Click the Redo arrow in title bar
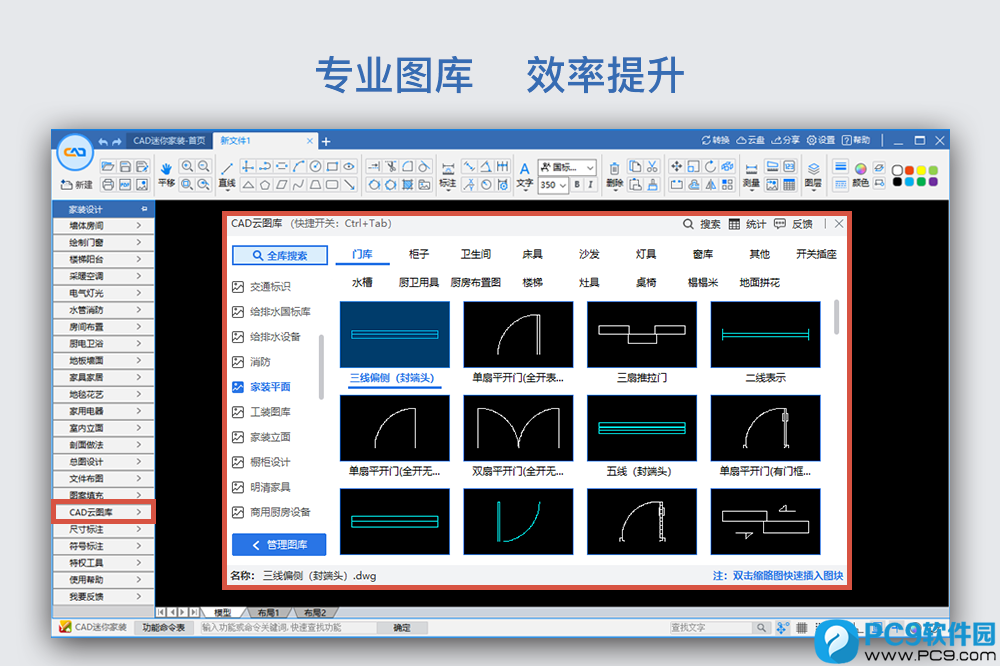Image resolution: width=1000 pixels, height=666 pixels. point(117,142)
